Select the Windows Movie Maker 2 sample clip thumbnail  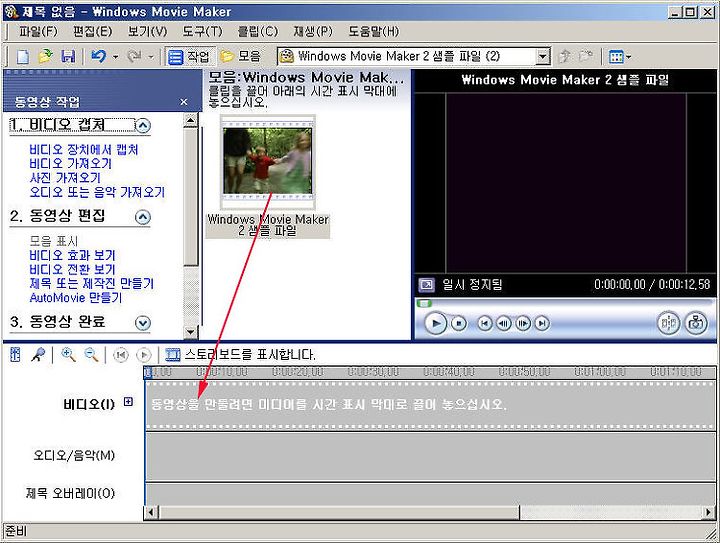[x=268, y=162]
